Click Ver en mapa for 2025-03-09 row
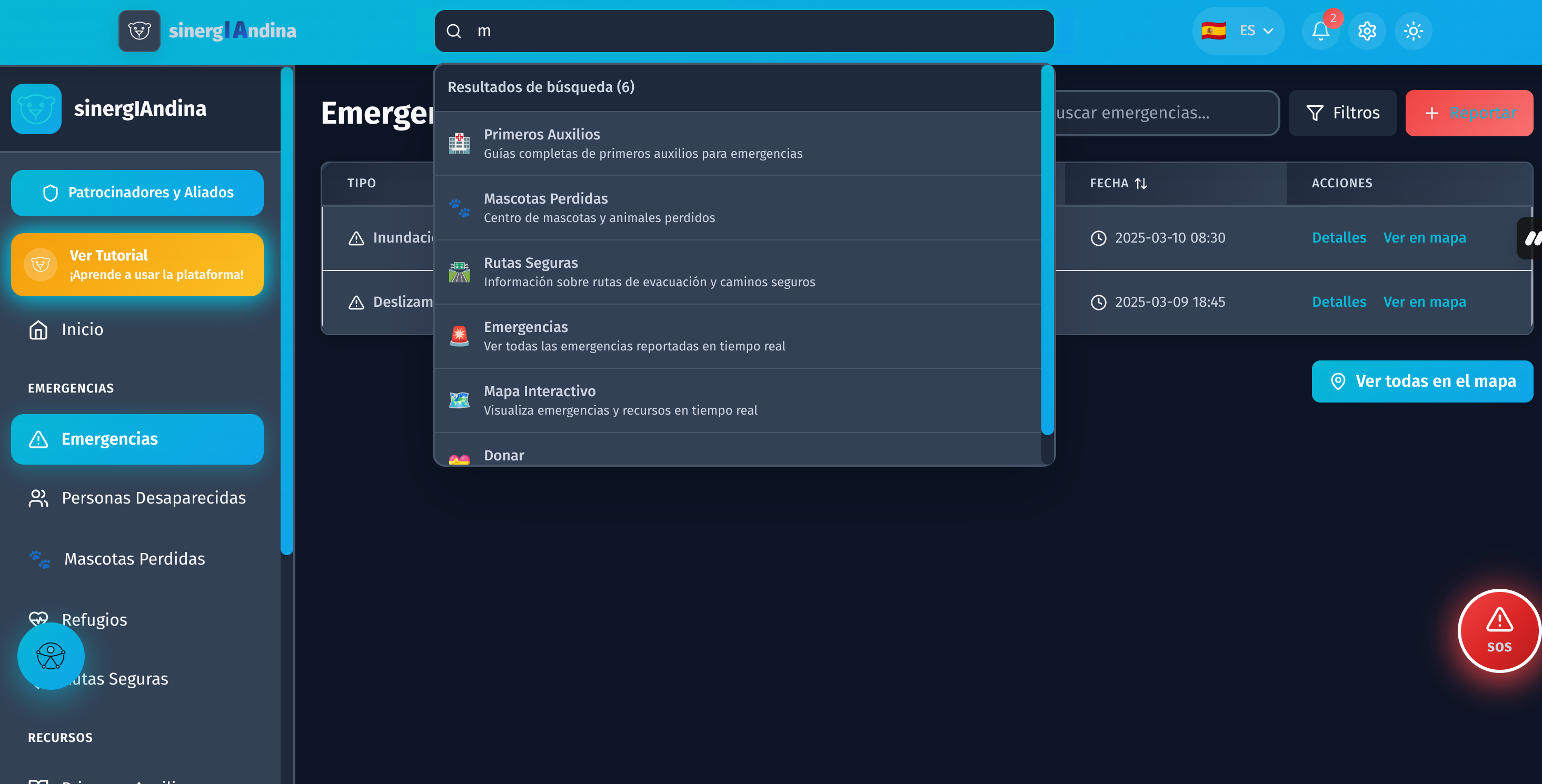 1424,301
